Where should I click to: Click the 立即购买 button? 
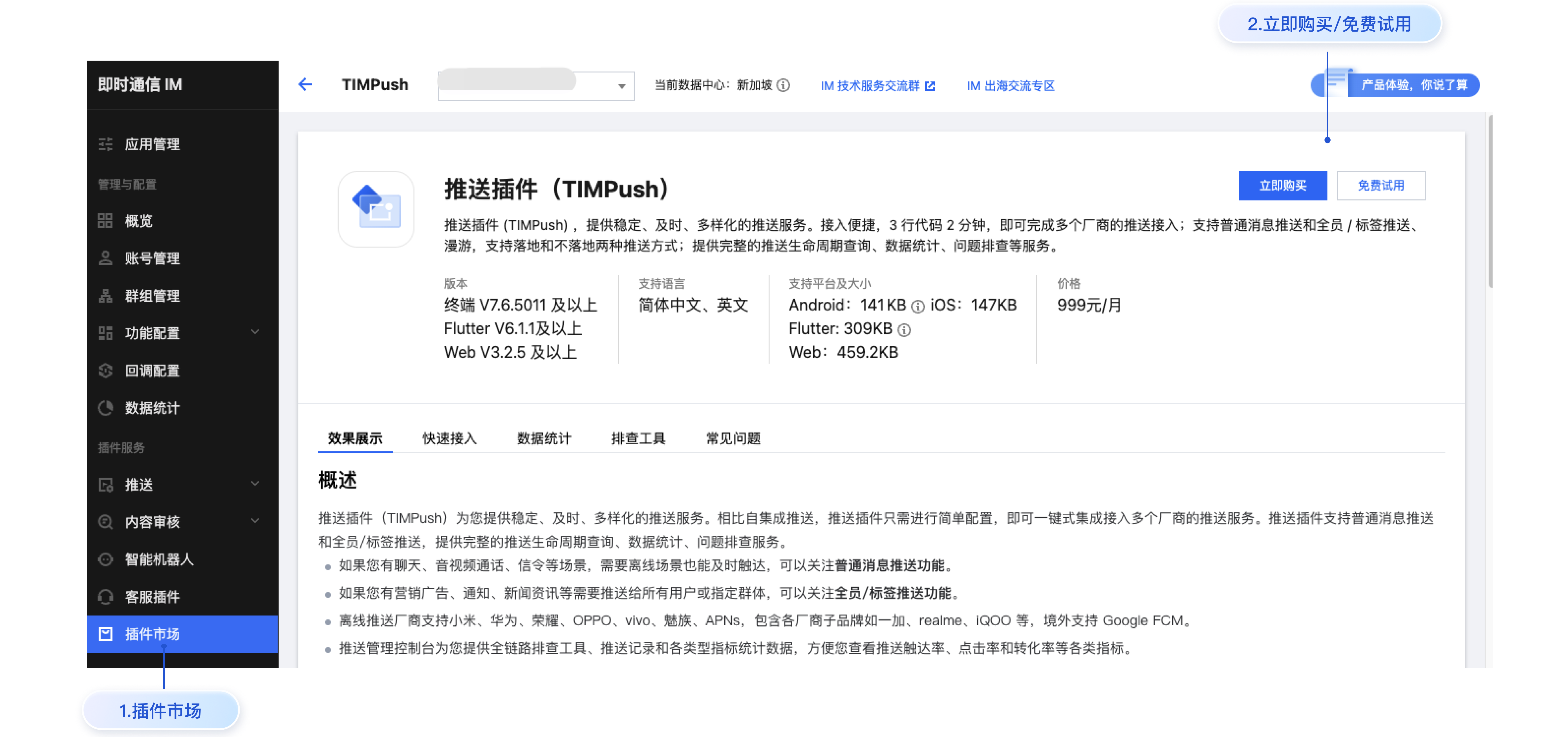tap(1283, 186)
